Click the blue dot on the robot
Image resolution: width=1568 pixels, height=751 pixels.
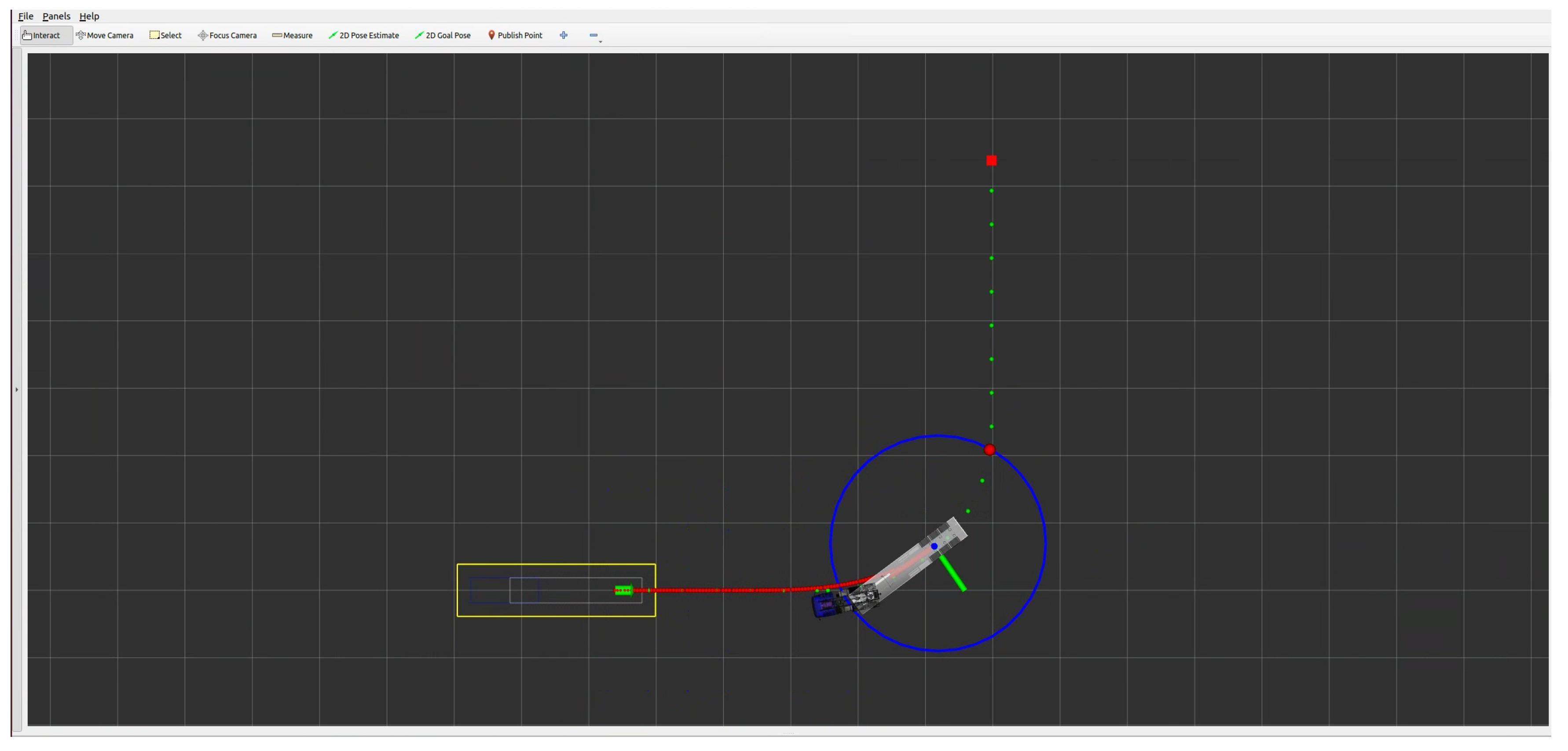click(x=934, y=546)
